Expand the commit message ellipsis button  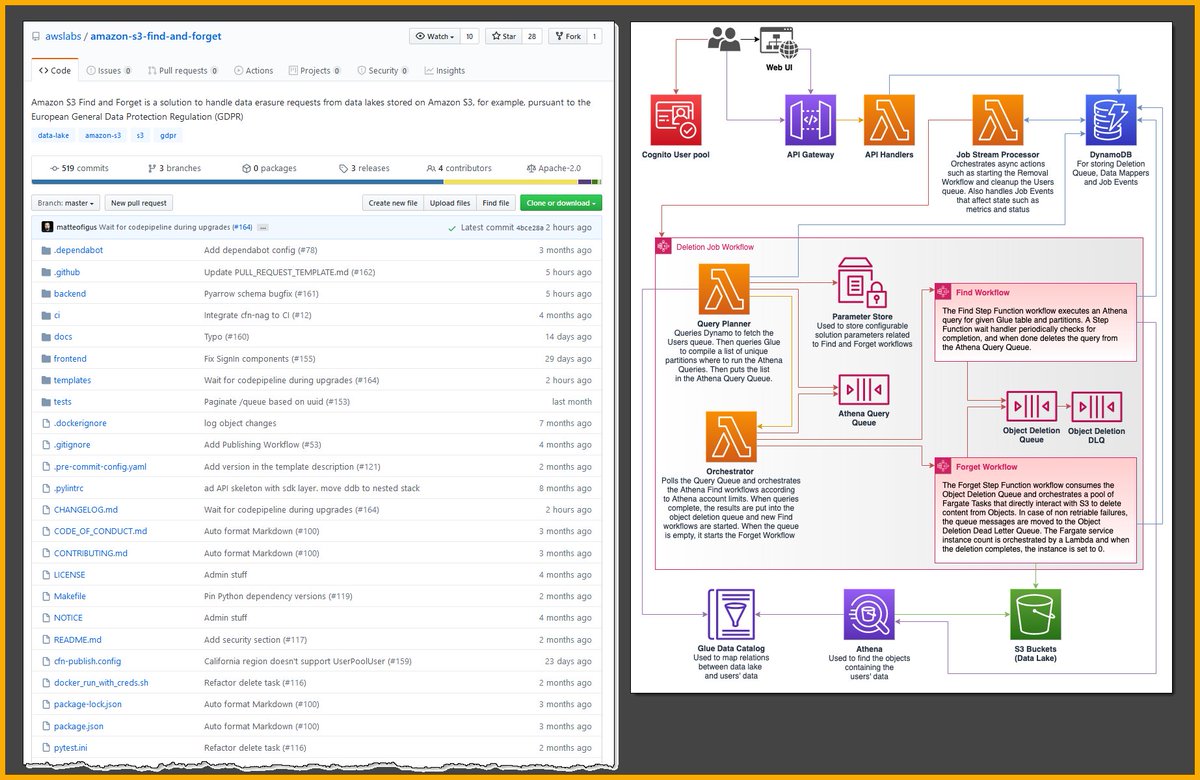(263, 228)
